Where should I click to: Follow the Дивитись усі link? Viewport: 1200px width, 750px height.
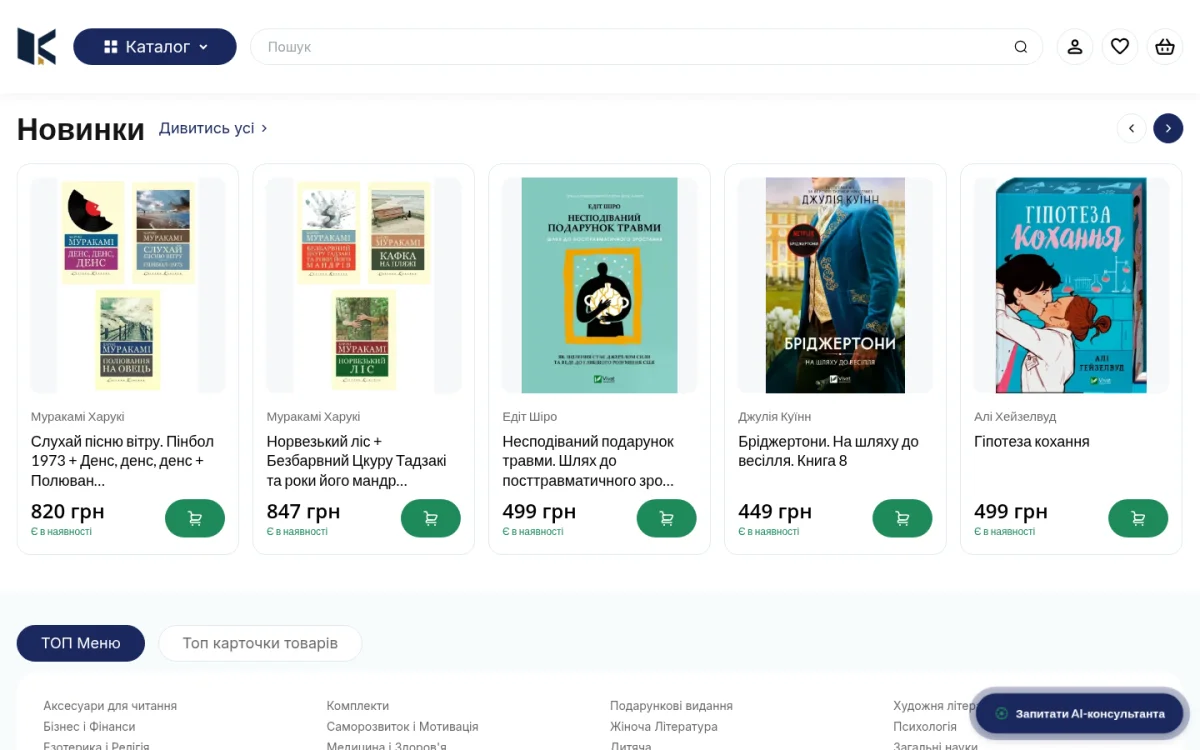[214, 128]
